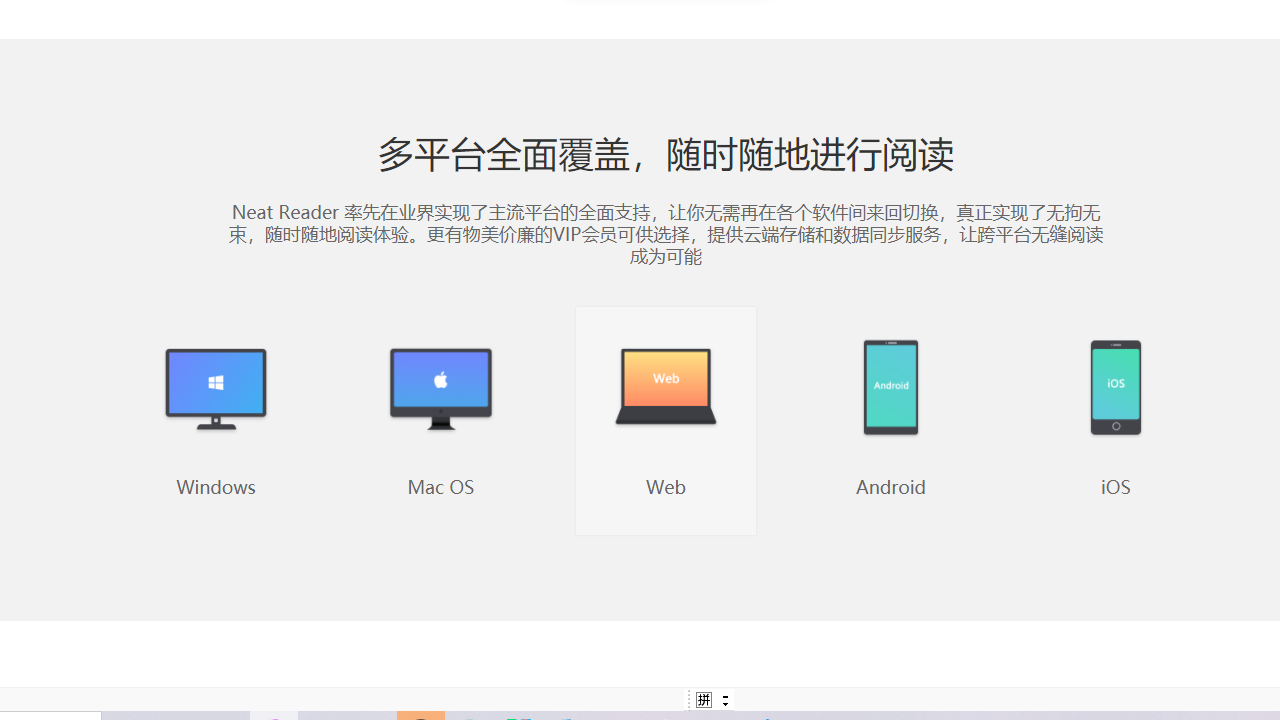Click the pinyin (拼) input method indicator
1280x720 pixels.
pos(703,699)
